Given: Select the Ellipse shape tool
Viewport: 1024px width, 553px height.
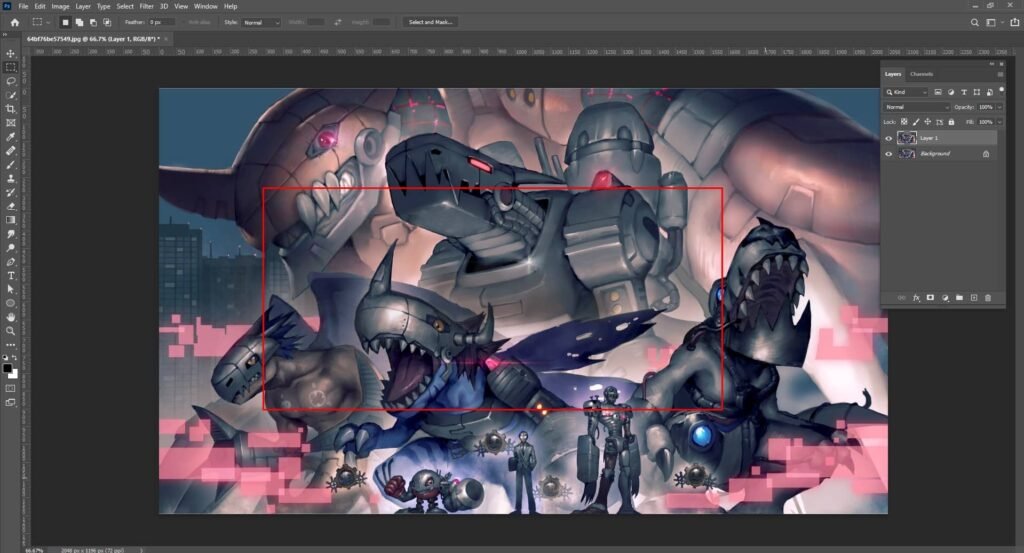Looking at the screenshot, I should [x=10, y=304].
